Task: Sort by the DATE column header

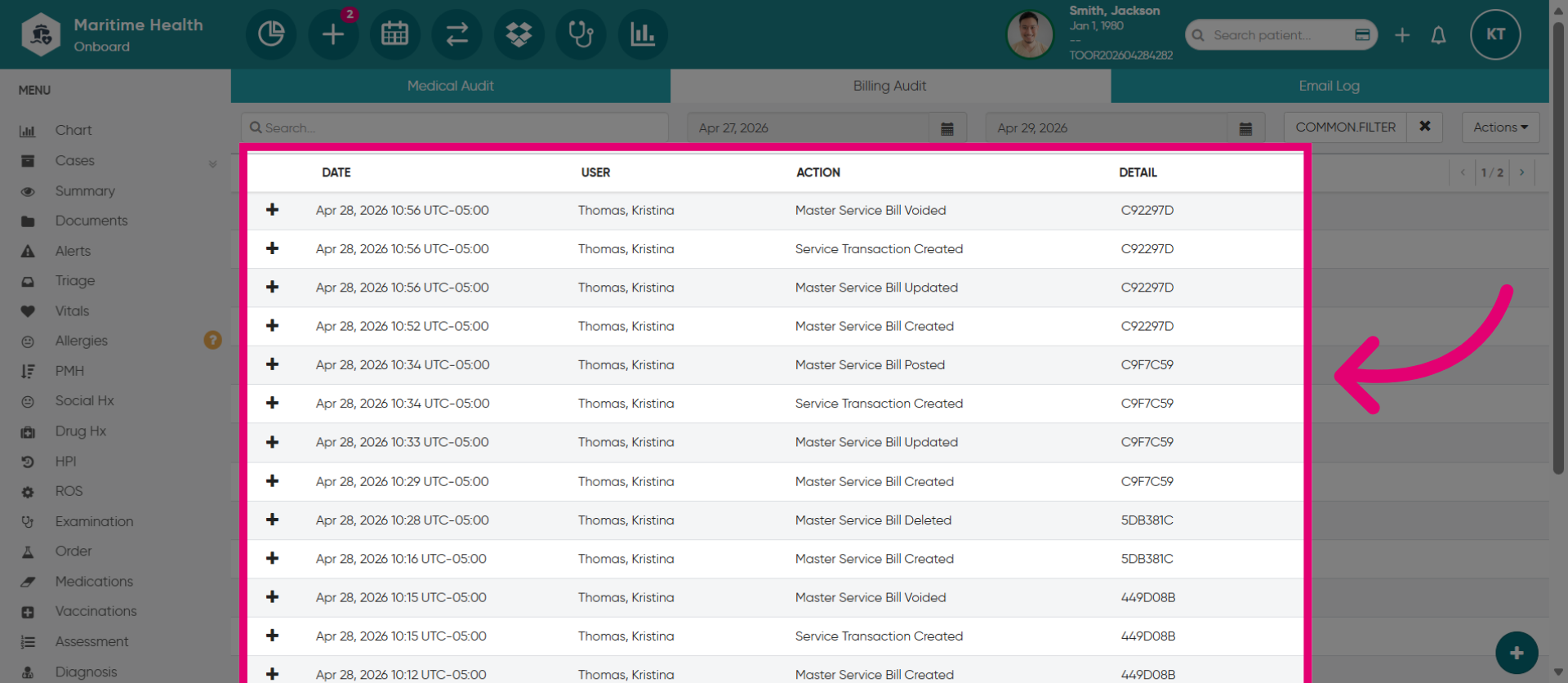Action: [336, 172]
